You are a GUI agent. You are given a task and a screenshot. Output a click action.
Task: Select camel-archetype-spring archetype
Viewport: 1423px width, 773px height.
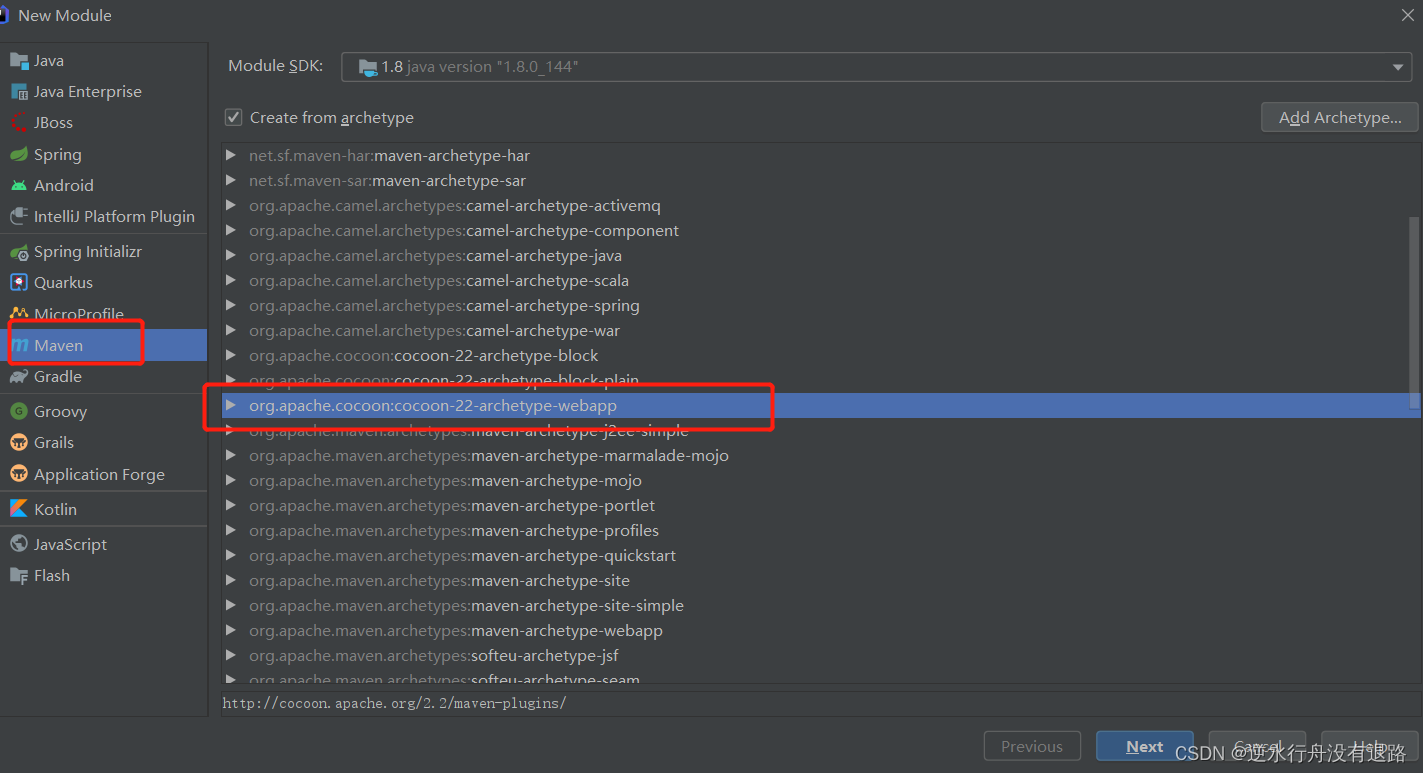820,305
